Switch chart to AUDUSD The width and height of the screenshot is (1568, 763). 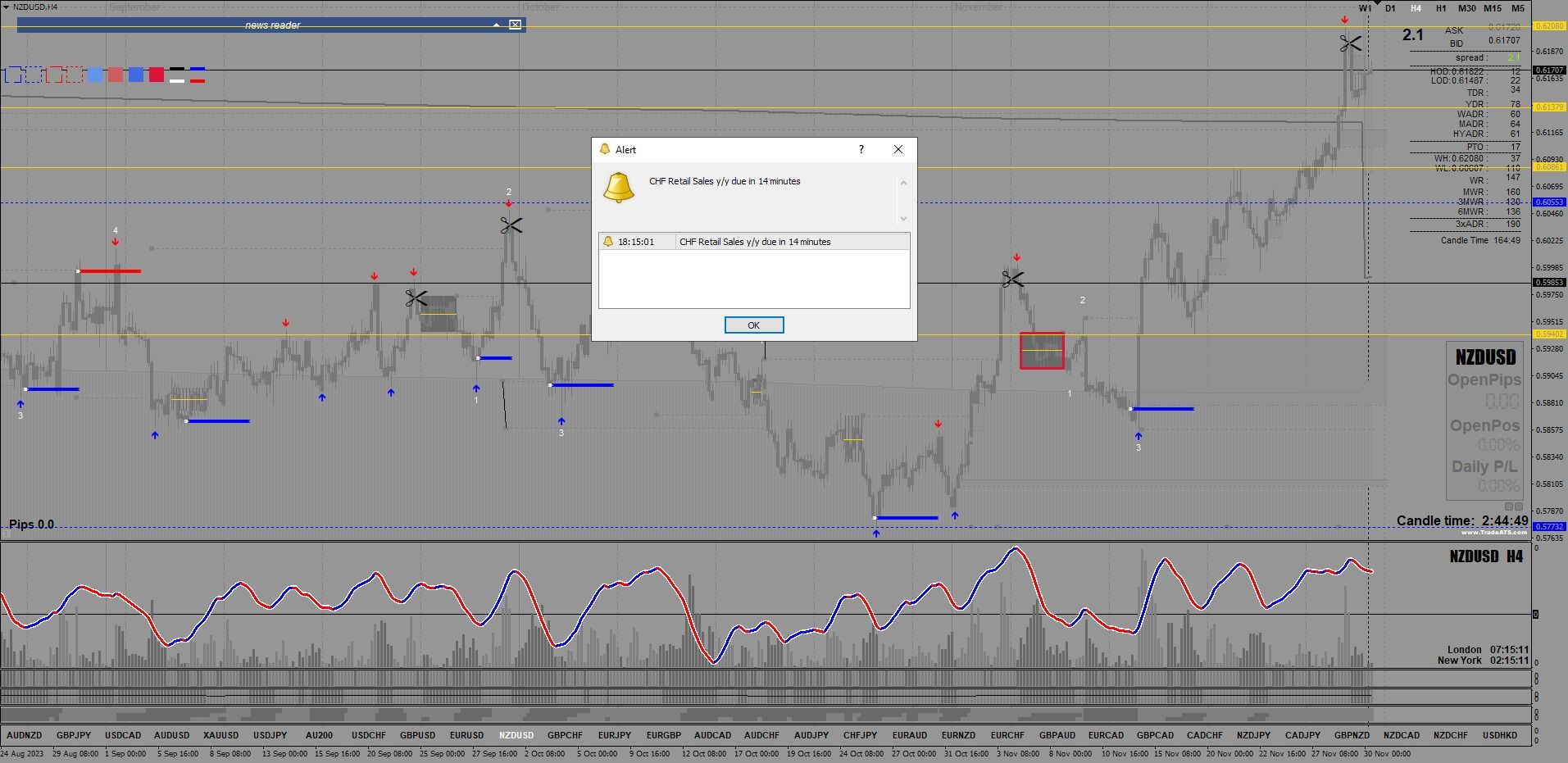tap(172, 735)
